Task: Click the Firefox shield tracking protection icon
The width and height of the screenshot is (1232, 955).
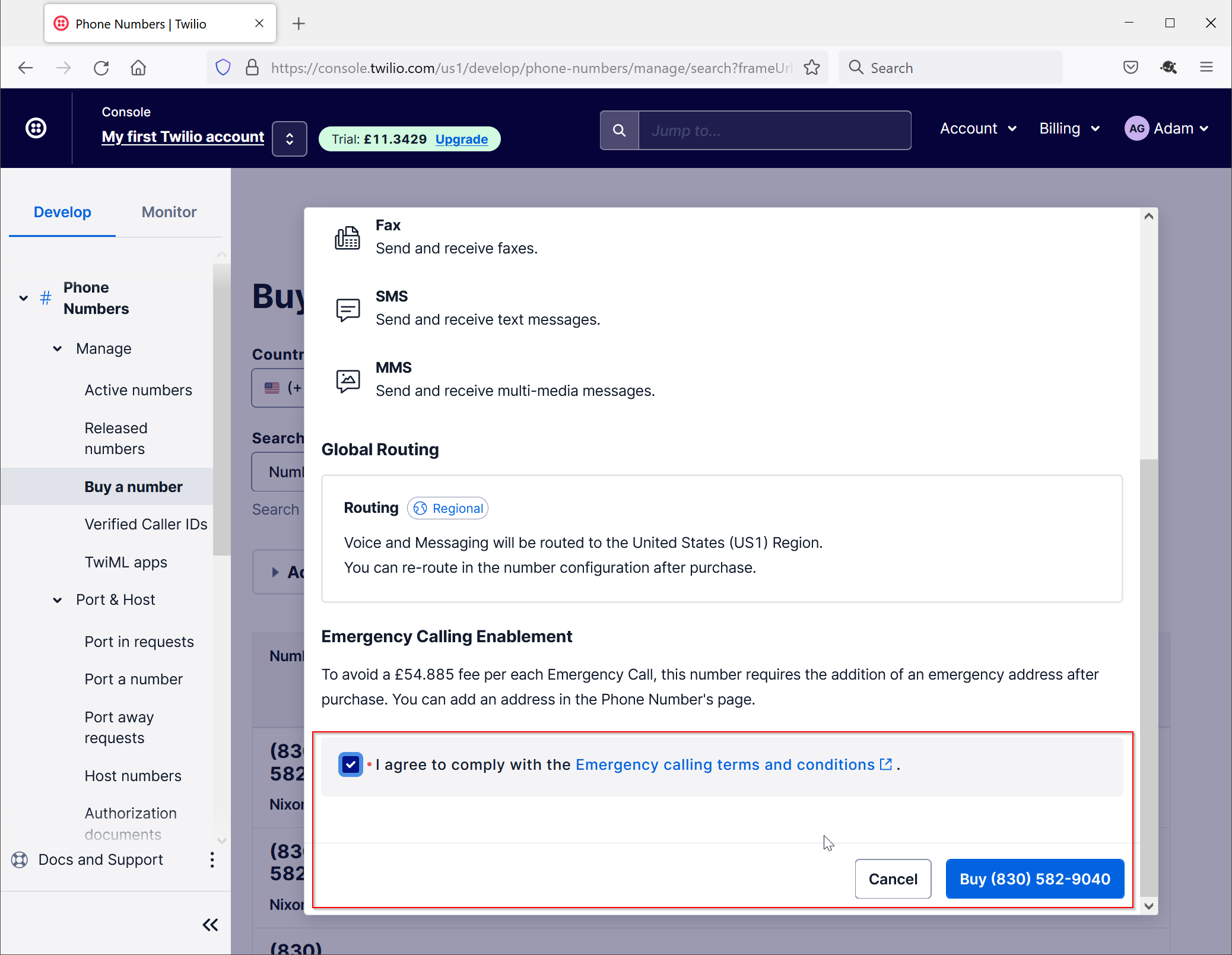Action: [223, 68]
